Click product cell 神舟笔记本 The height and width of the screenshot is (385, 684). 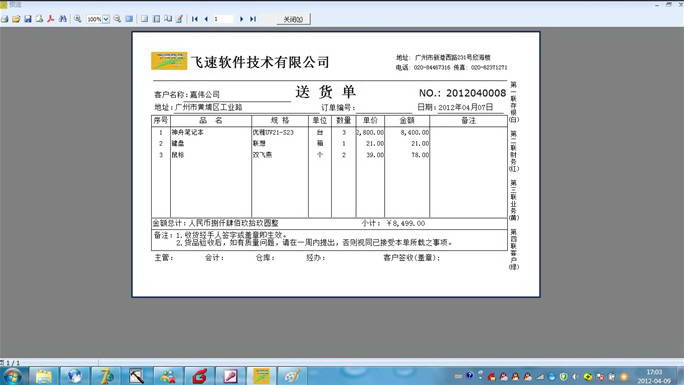point(188,132)
